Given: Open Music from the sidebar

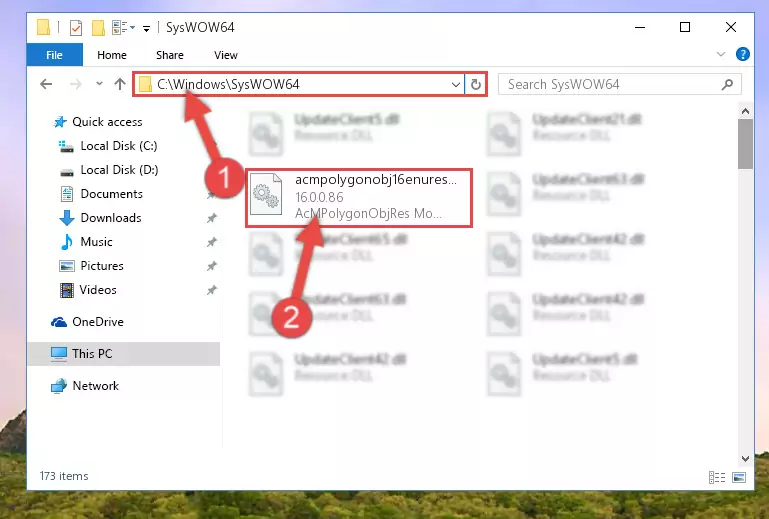Looking at the screenshot, I should (x=96, y=242).
